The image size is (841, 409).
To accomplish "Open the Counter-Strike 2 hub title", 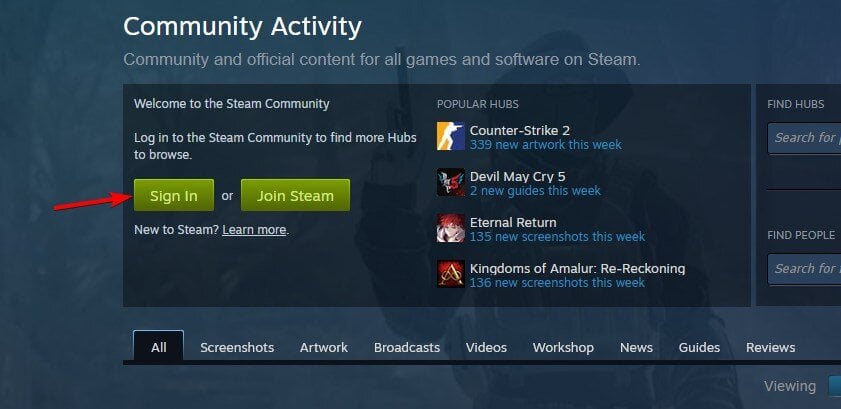I will 520,130.
